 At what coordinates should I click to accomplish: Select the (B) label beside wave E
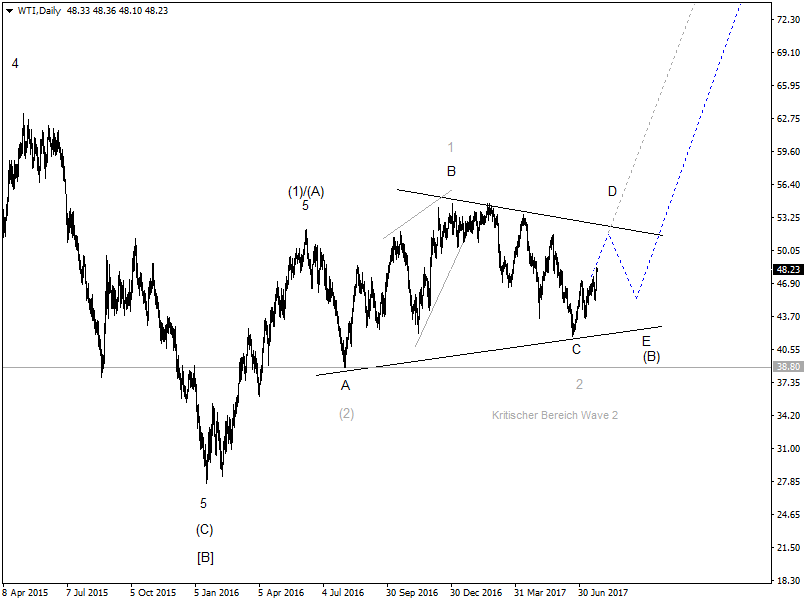(651, 355)
